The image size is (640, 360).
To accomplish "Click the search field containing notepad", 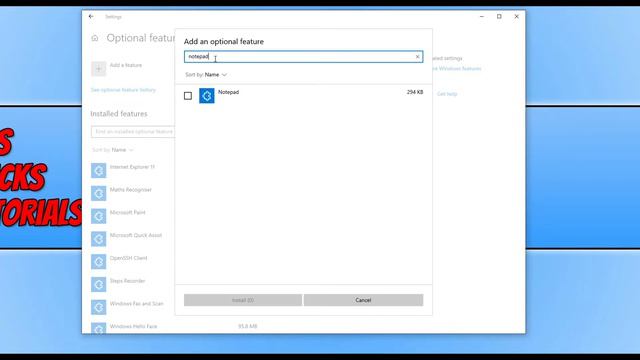I will 303,57.
